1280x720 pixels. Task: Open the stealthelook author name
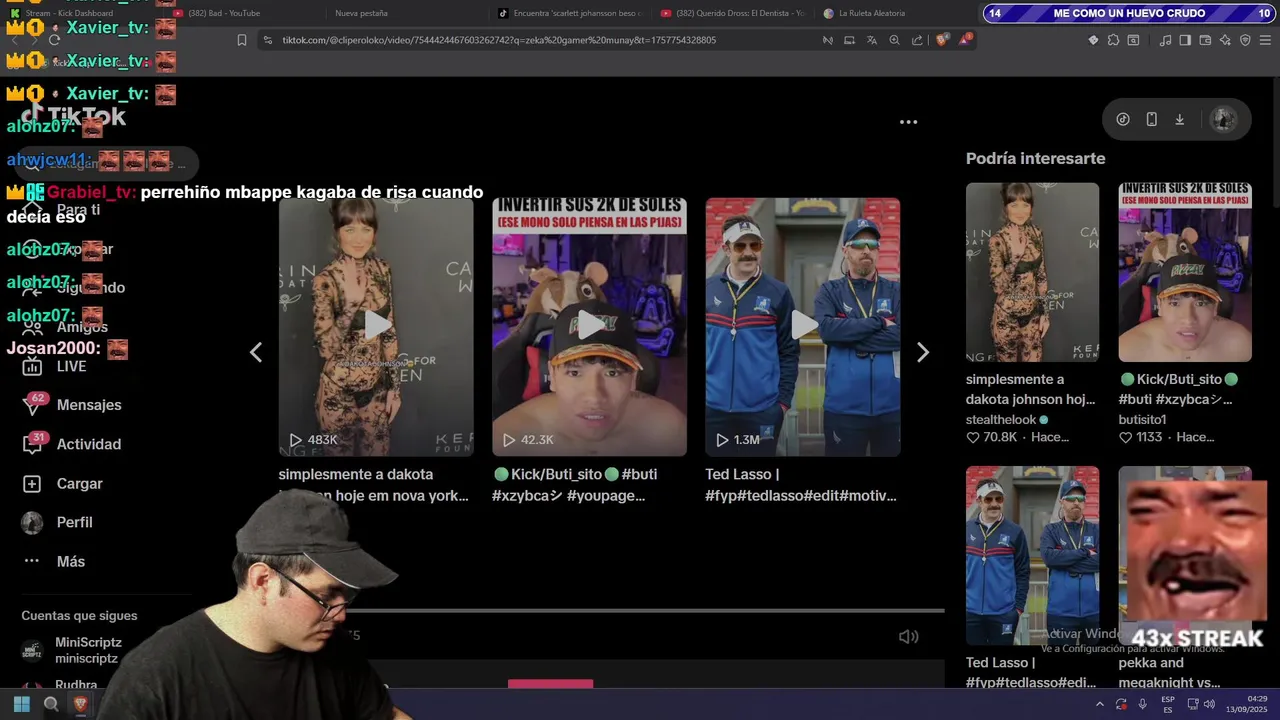[1001, 420]
